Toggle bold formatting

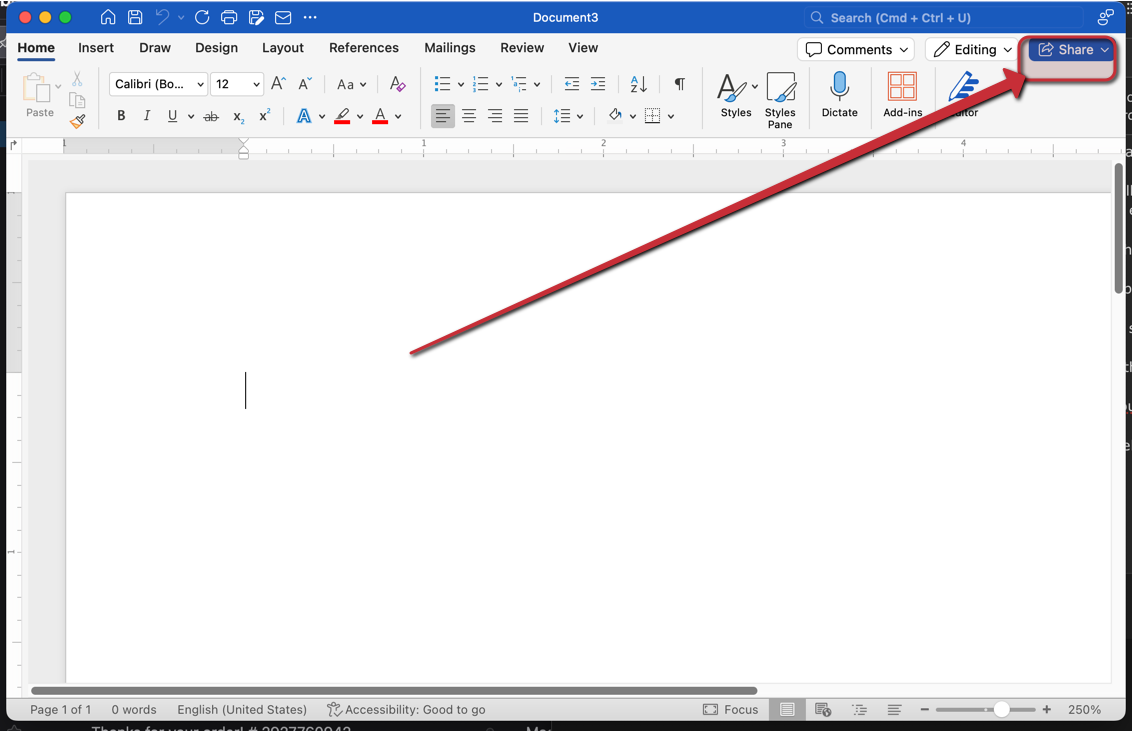coord(121,115)
